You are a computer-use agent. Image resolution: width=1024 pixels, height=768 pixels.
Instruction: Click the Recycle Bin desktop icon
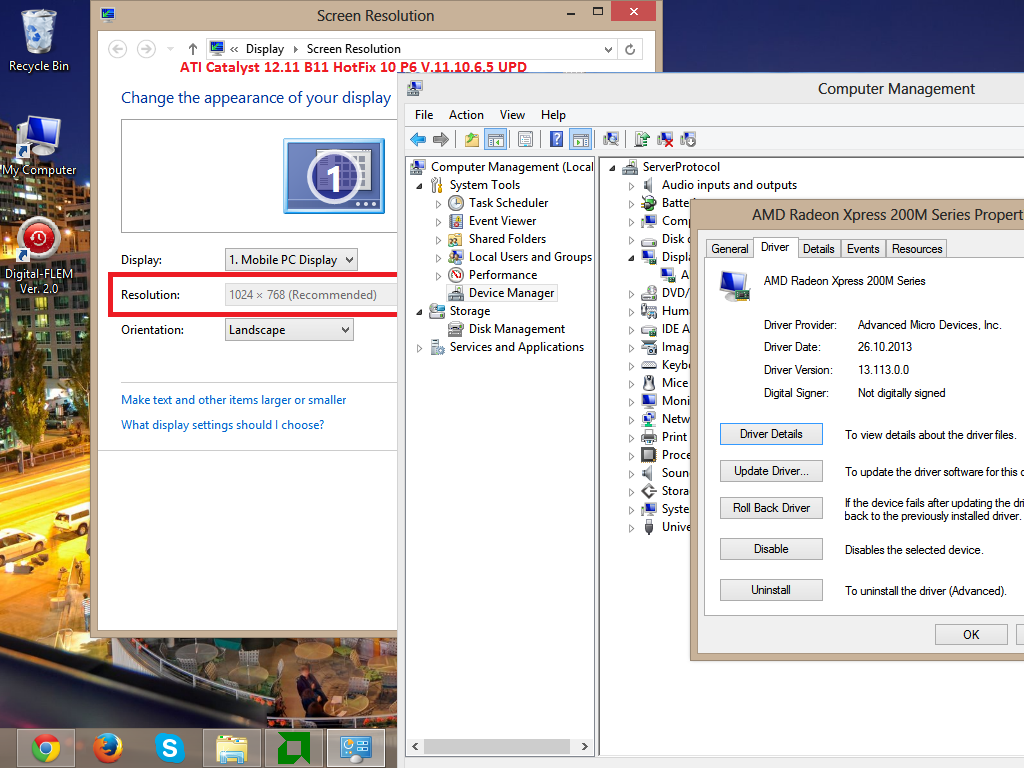[x=39, y=40]
